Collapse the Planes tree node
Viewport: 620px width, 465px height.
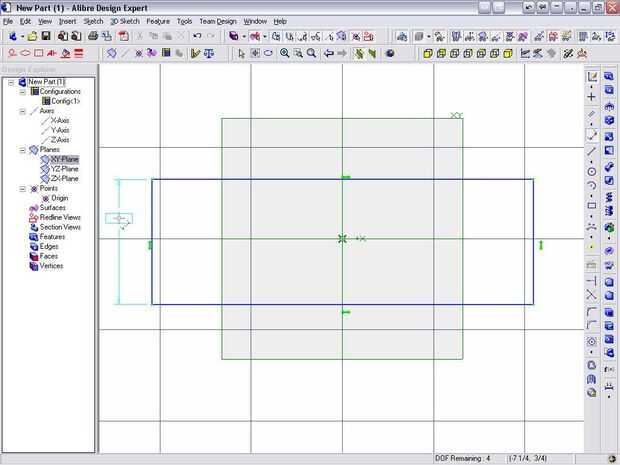23,150
